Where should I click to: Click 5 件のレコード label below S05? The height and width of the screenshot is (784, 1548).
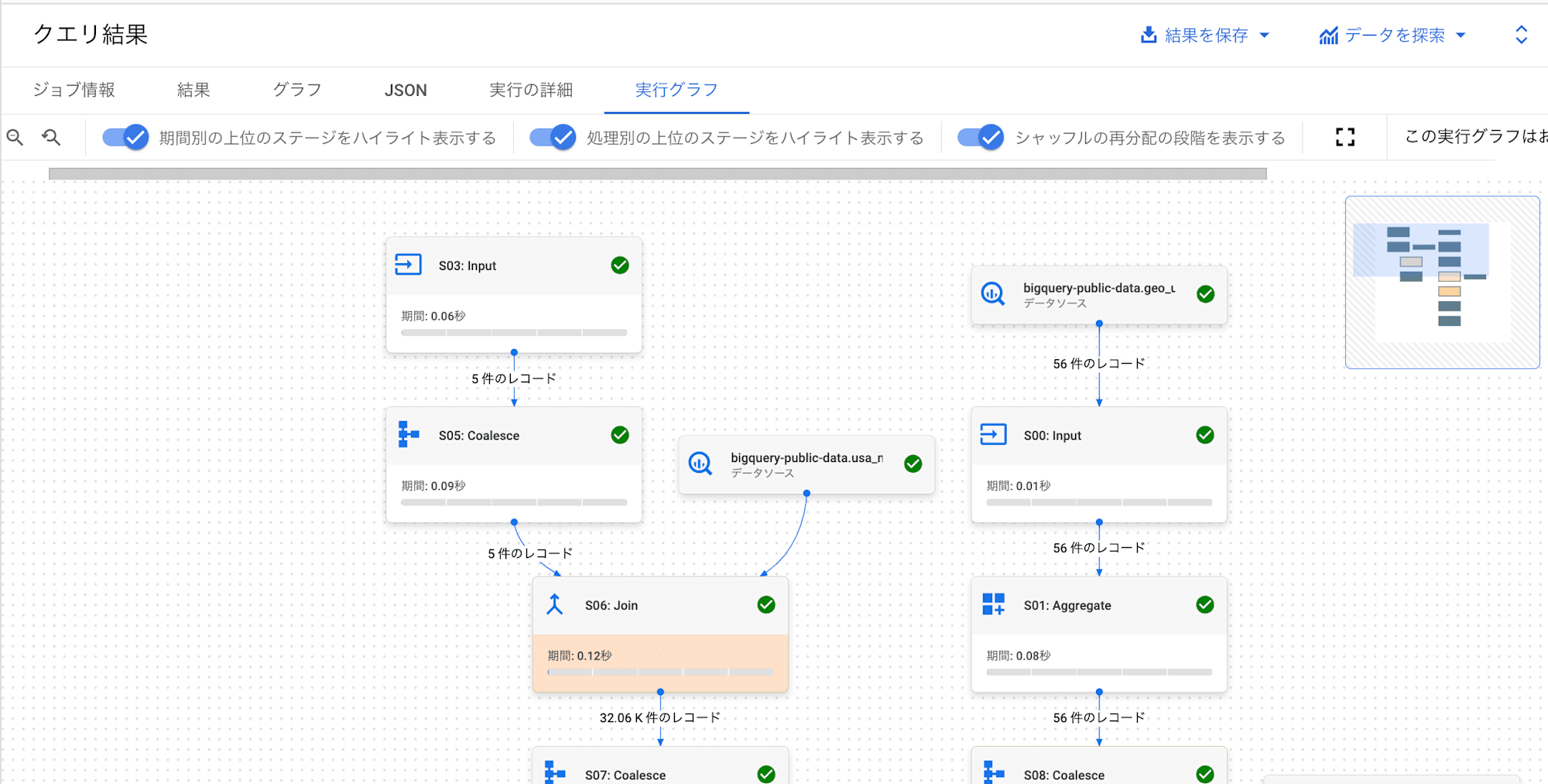pyautogui.click(x=530, y=553)
